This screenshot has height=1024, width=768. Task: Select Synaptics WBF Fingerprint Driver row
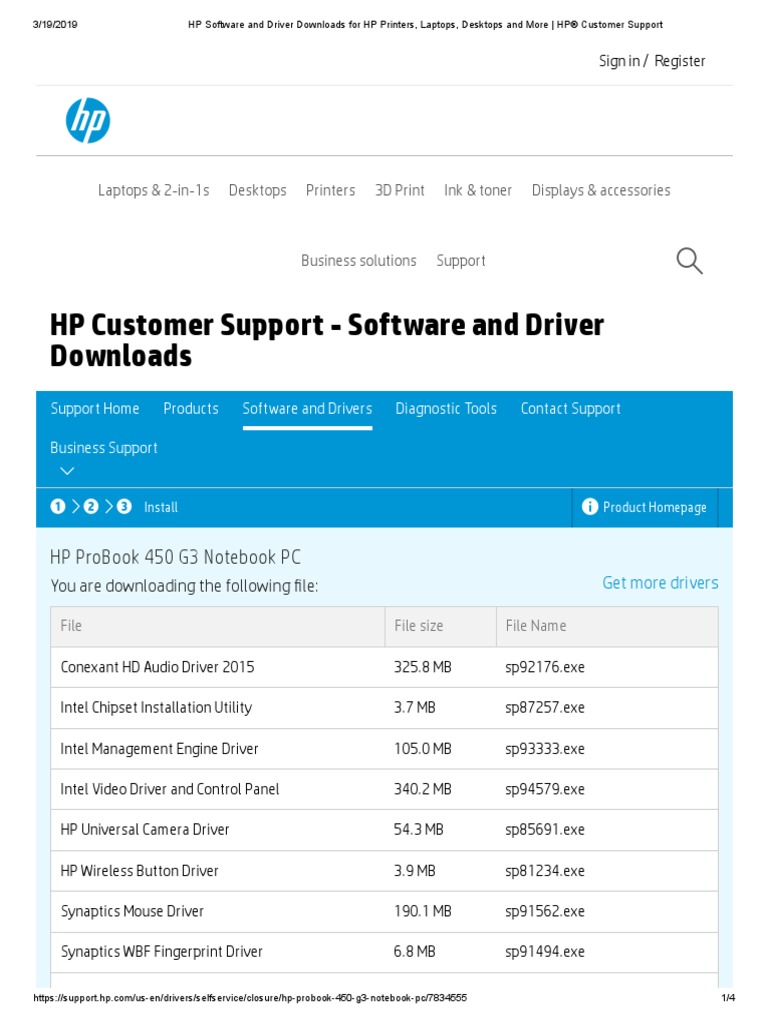click(x=384, y=952)
